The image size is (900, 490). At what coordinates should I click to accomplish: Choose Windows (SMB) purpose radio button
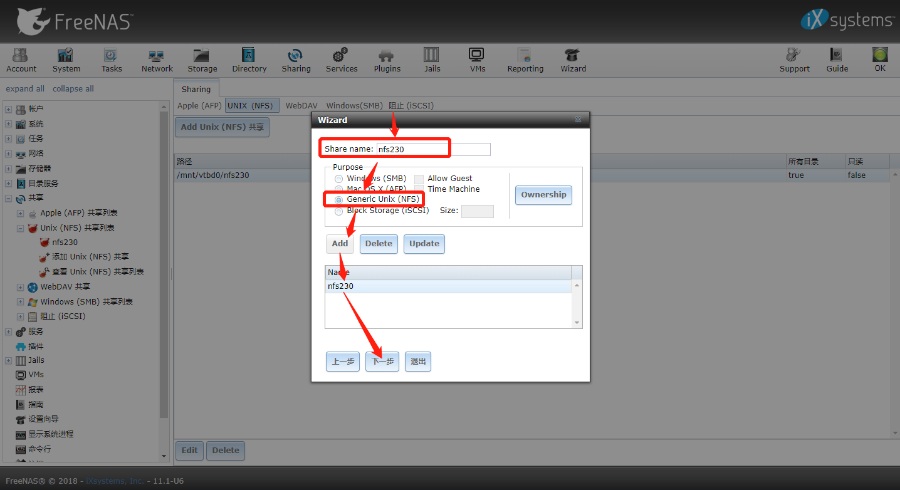pos(339,179)
